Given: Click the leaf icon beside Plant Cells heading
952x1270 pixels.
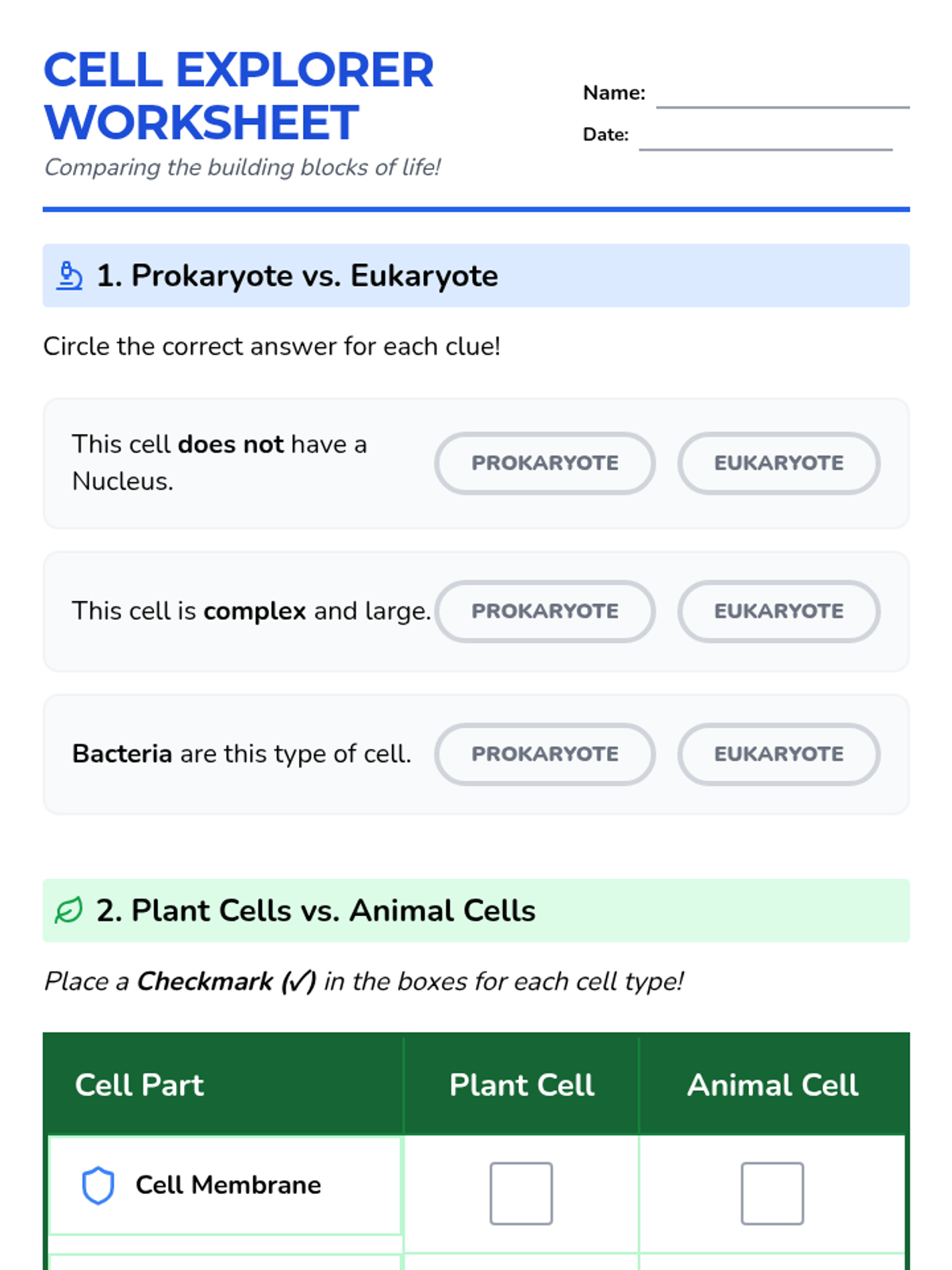Looking at the screenshot, I should [69, 910].
